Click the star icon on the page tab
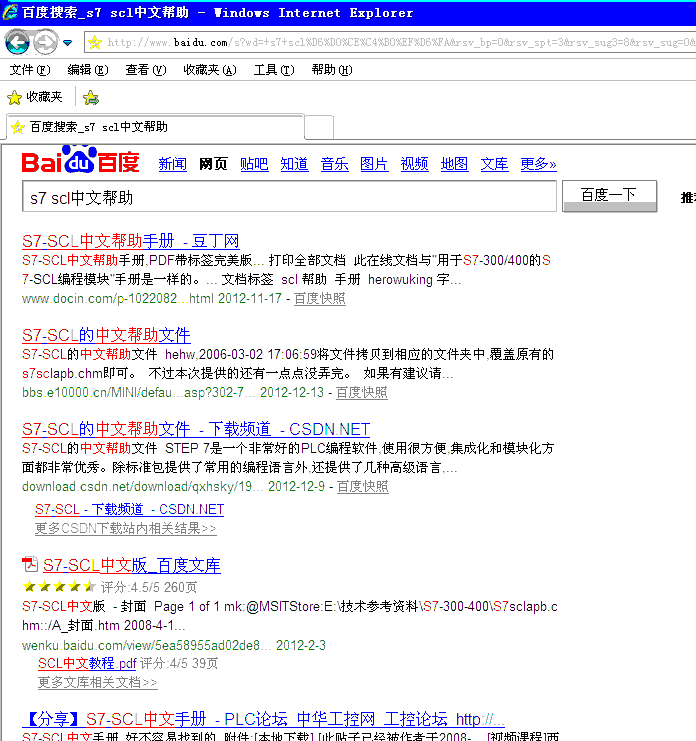The image size is (696, 741). (x=18, y=127)
